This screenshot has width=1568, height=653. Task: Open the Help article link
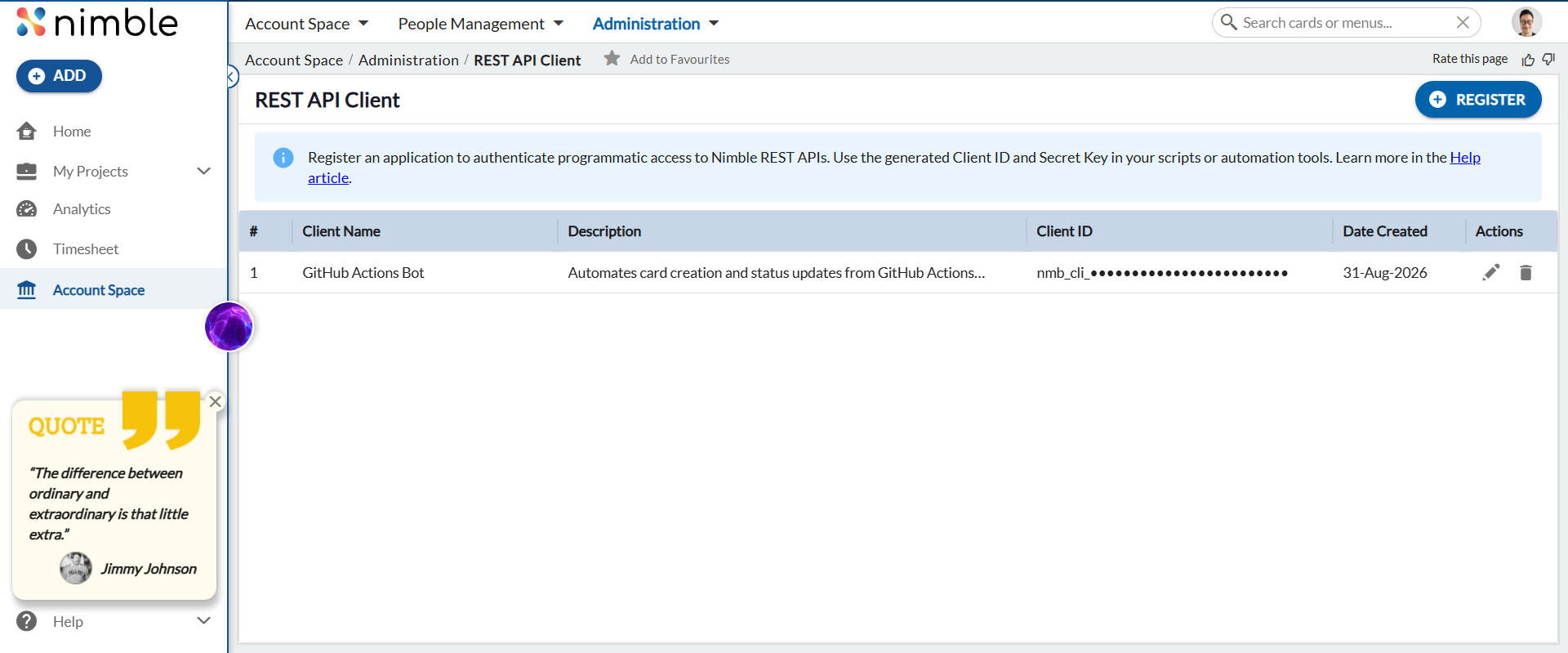coord(1465,158)
